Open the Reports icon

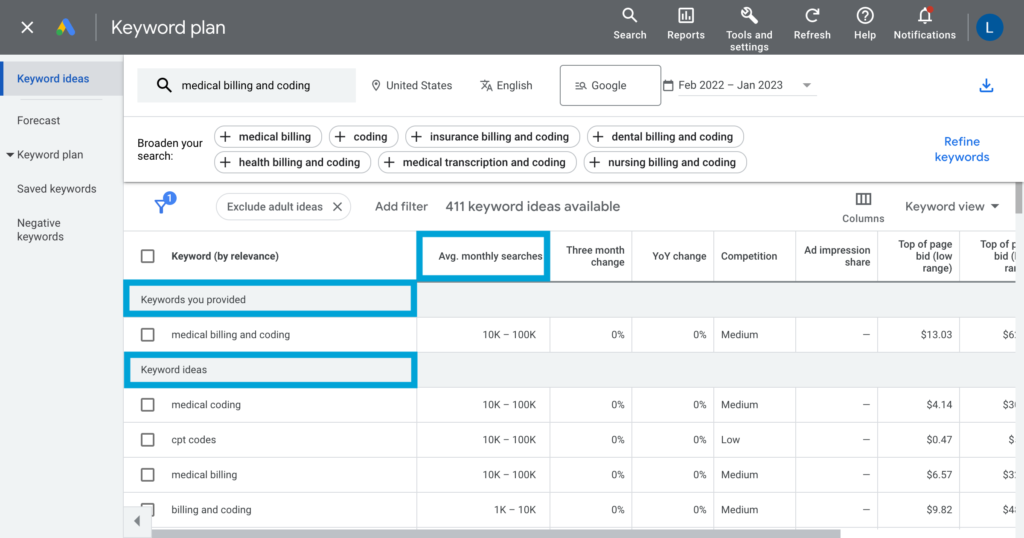tap(685, 24)
